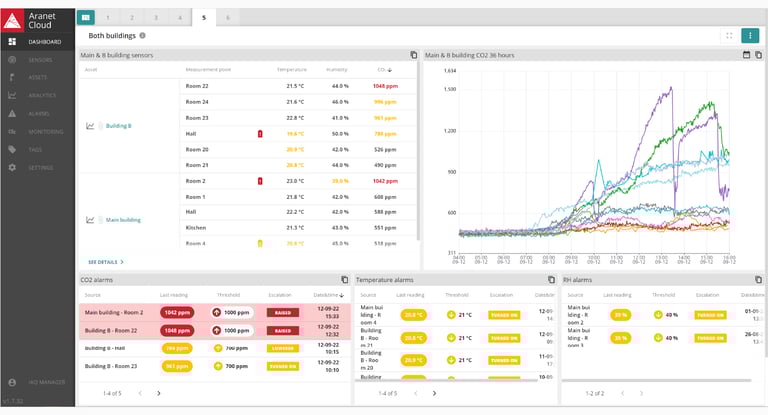The image size is (768, 415).
Task: Open the calendar for the CO2 chart
Action: (746, 55)
